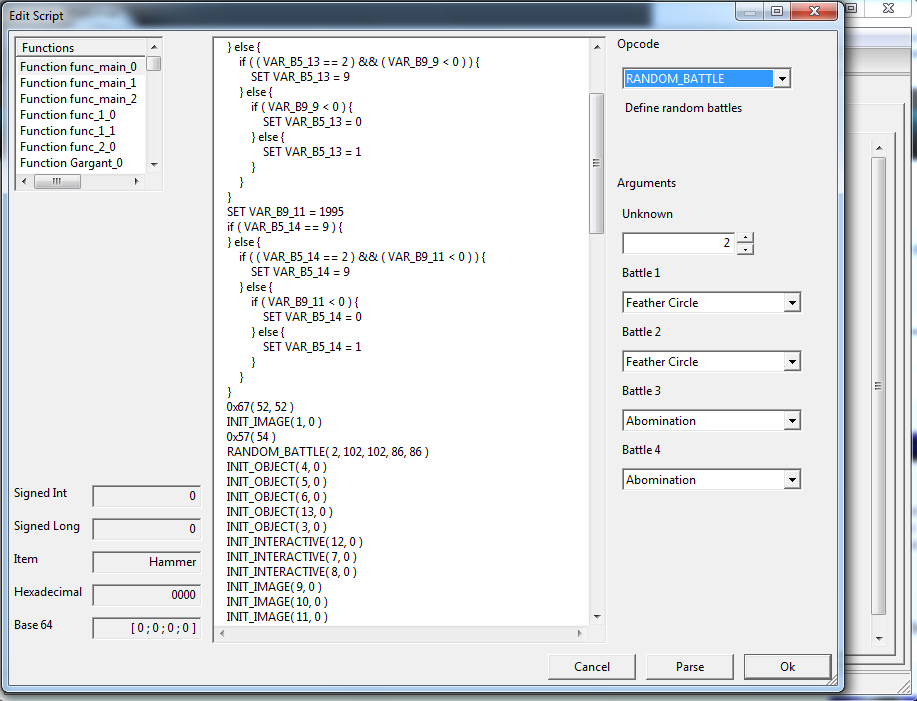Minimize the Edit Script dialog
Screen dimensions: 917x701
(x=750, y=11)
